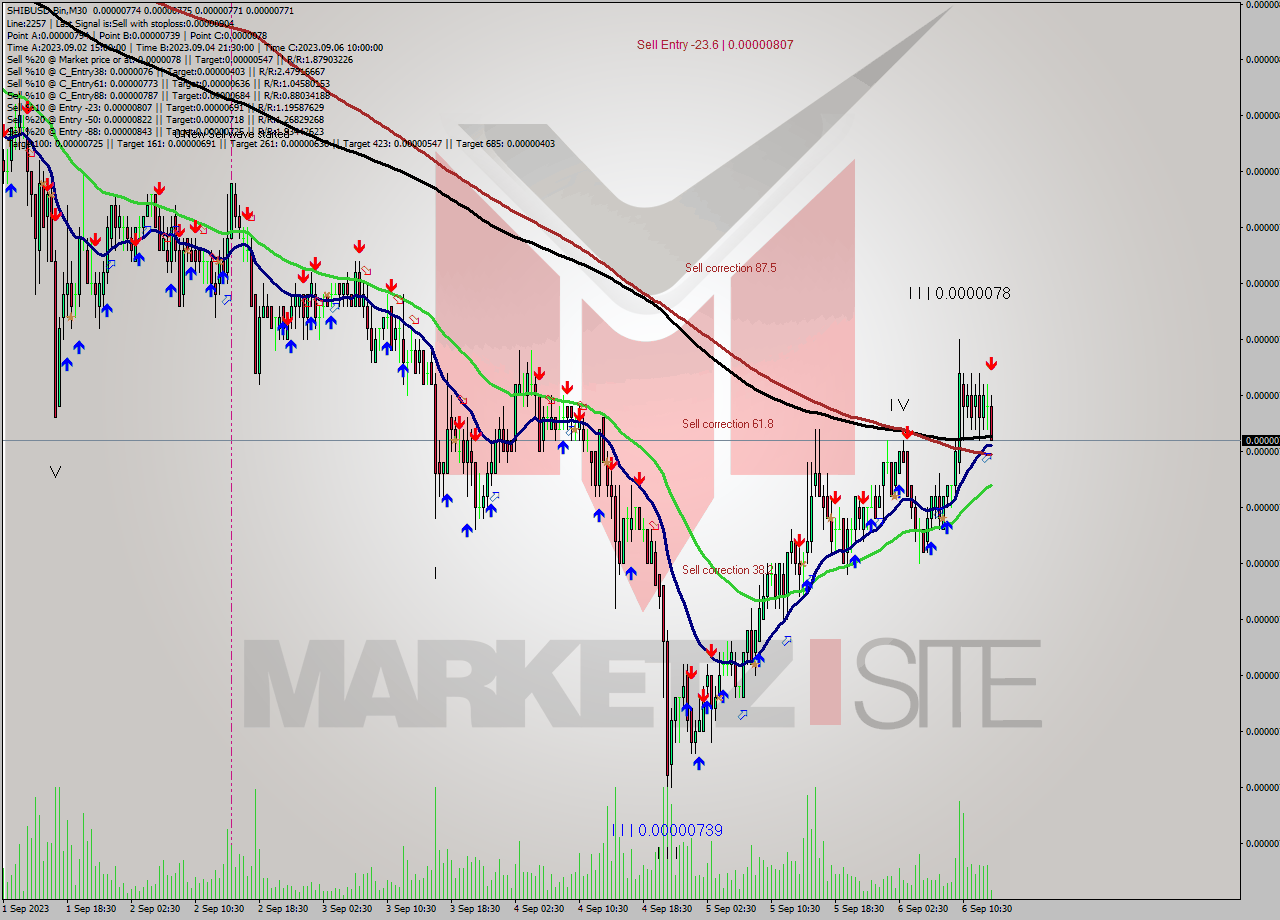Click the '0 New Sell wave started' label

(232, 133)
